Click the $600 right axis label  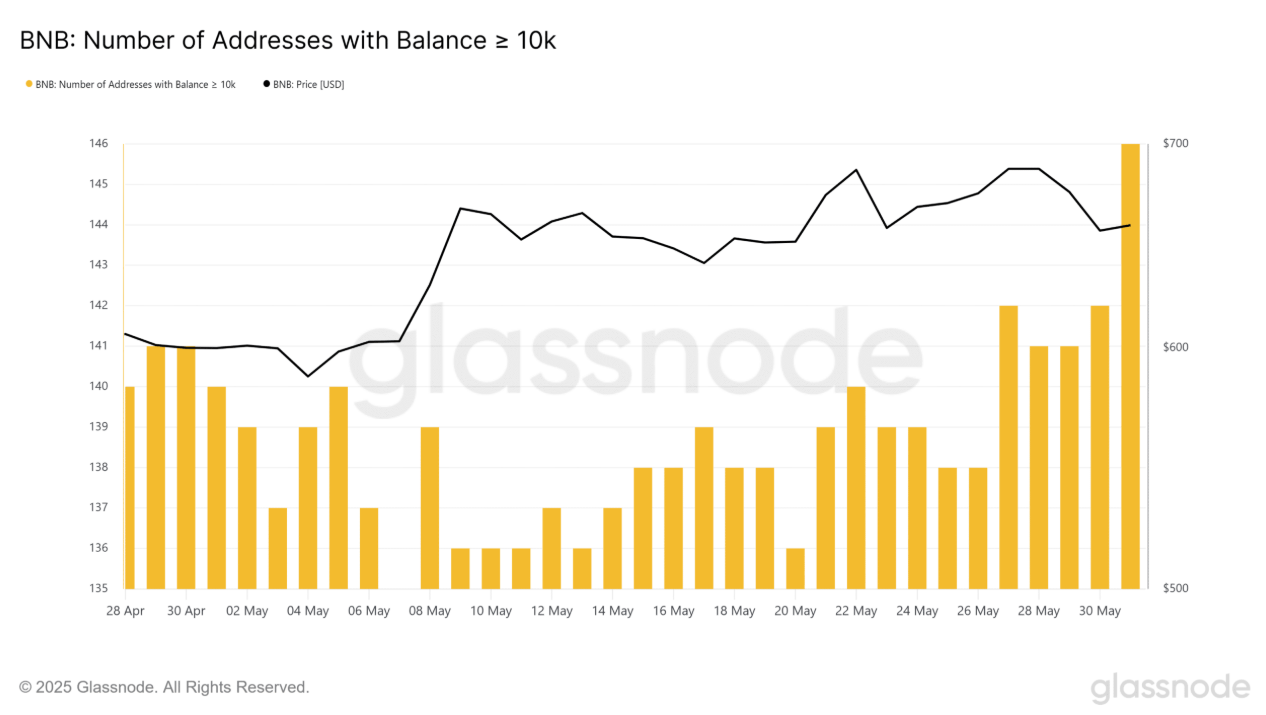(x=1176, y=347)
